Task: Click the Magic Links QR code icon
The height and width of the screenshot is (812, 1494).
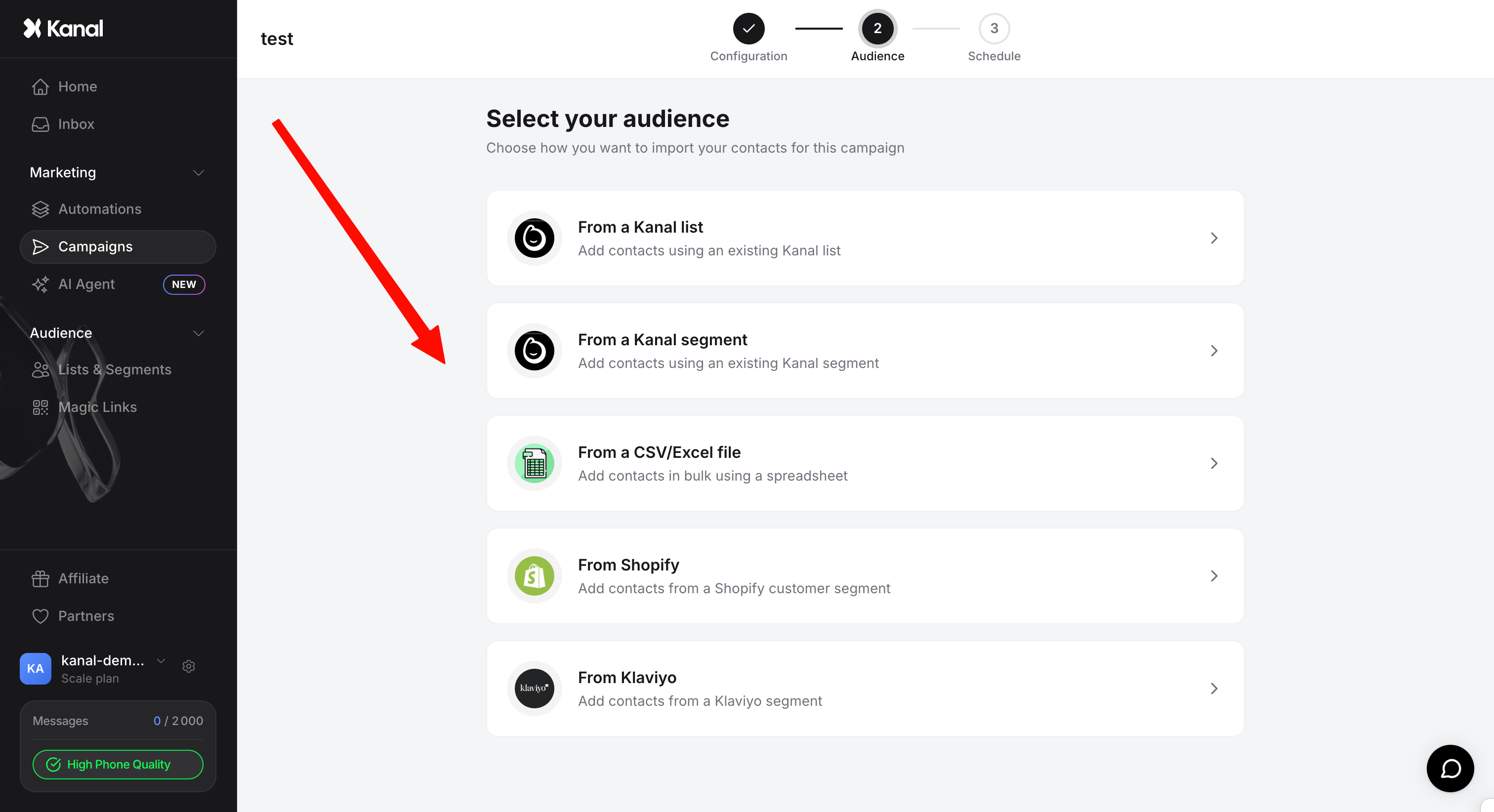Action: click(40, 407)
